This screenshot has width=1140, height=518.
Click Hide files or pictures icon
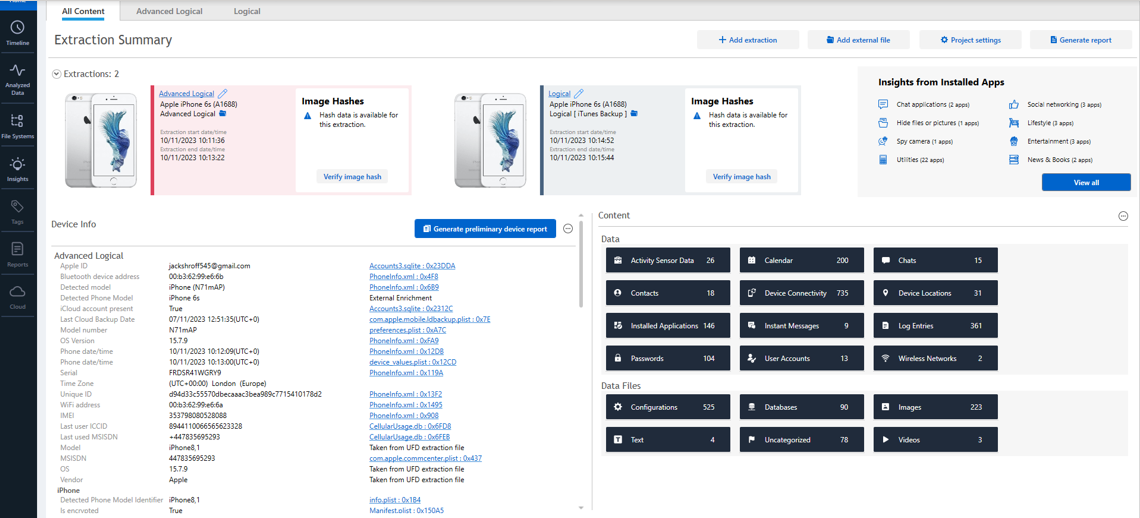pos(883,122)
